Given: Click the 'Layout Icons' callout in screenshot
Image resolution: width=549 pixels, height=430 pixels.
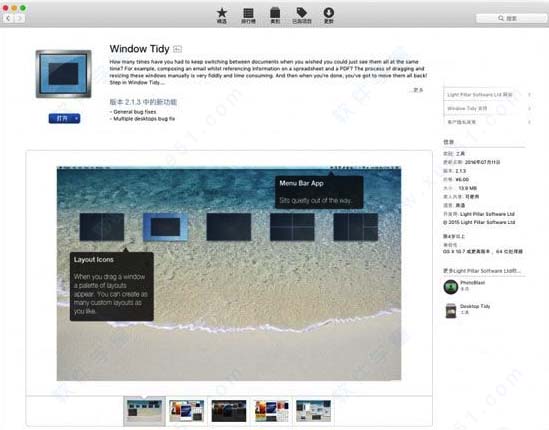Looking at the screenshot, I should coord(112,286).
